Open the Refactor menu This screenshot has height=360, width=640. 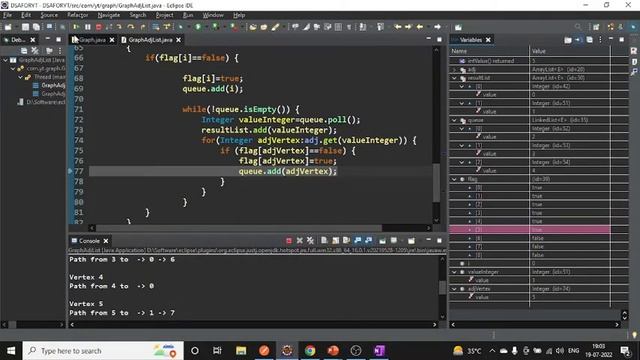pyautogui.click(x=78, y=15)
